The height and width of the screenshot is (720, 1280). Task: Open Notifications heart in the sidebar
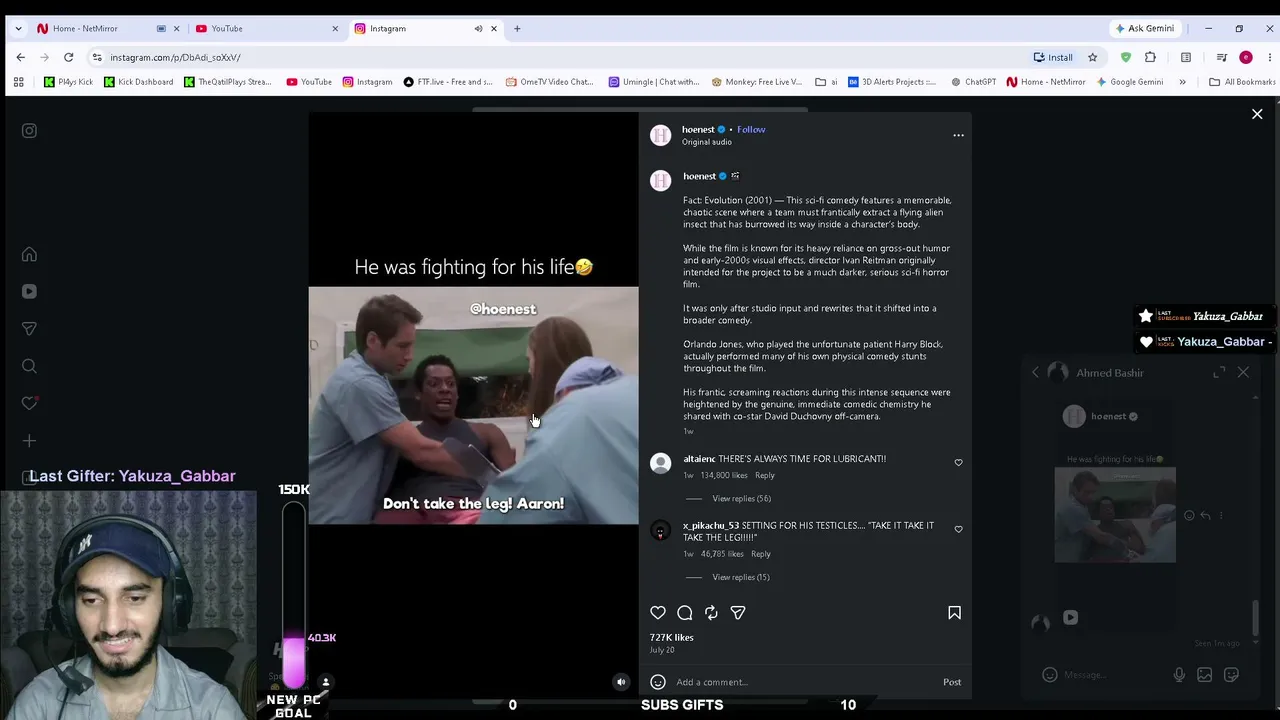click(x=29, y=403)
